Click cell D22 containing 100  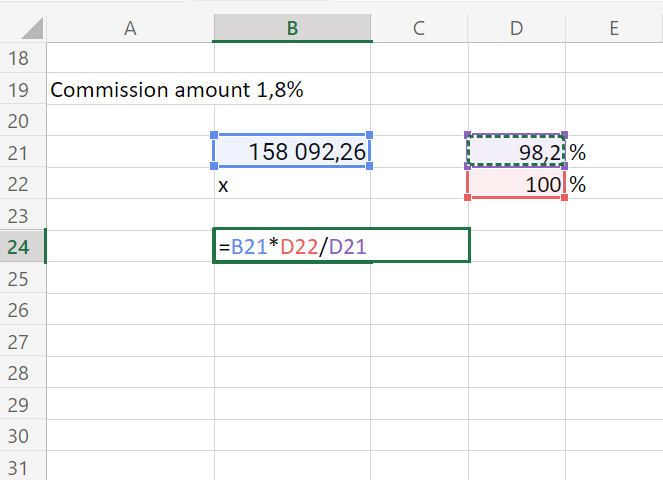click(516, 184)
